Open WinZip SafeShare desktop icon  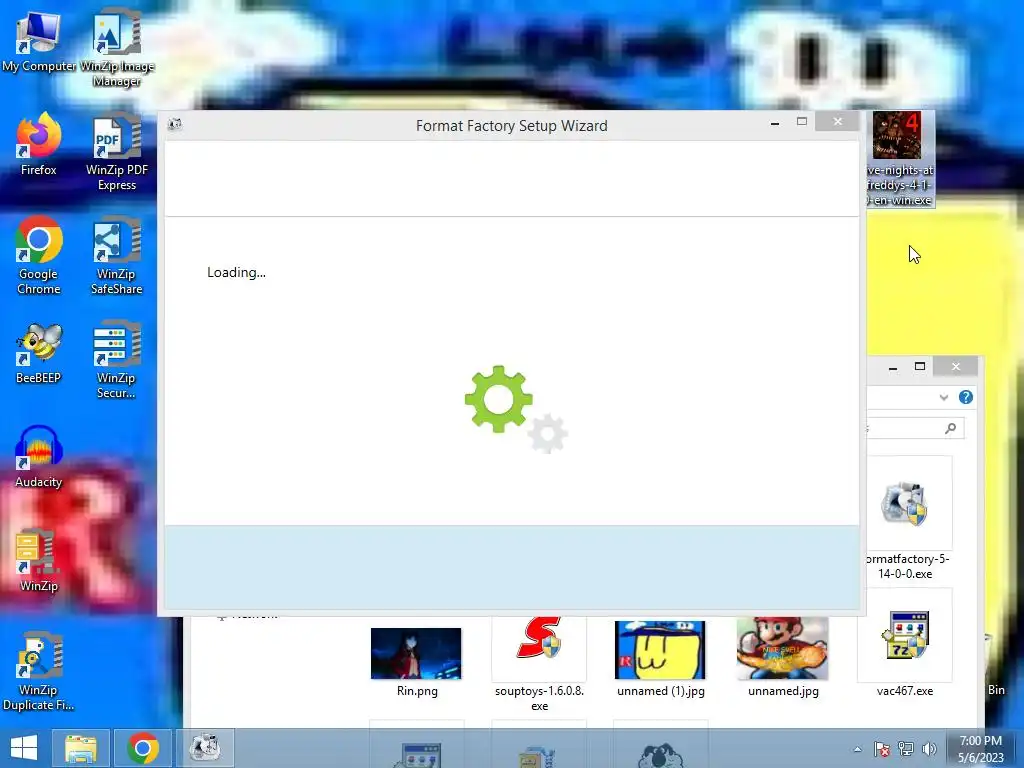pos(116,255)
